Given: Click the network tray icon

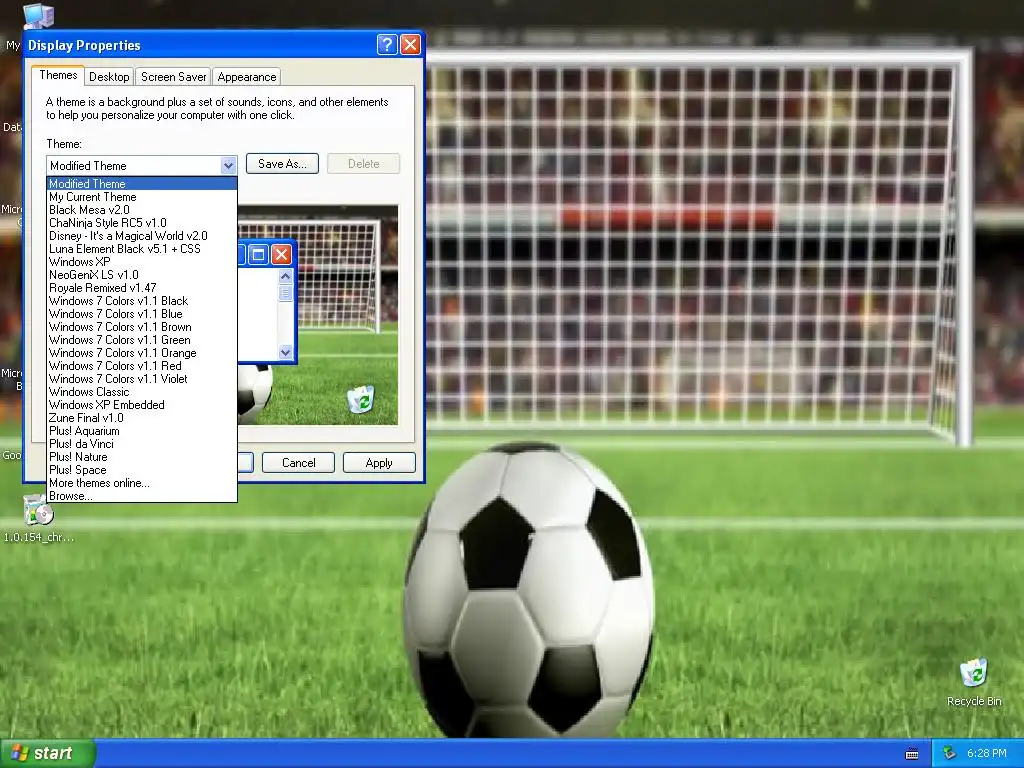Looking at the screenshot, I should point(950,753).
